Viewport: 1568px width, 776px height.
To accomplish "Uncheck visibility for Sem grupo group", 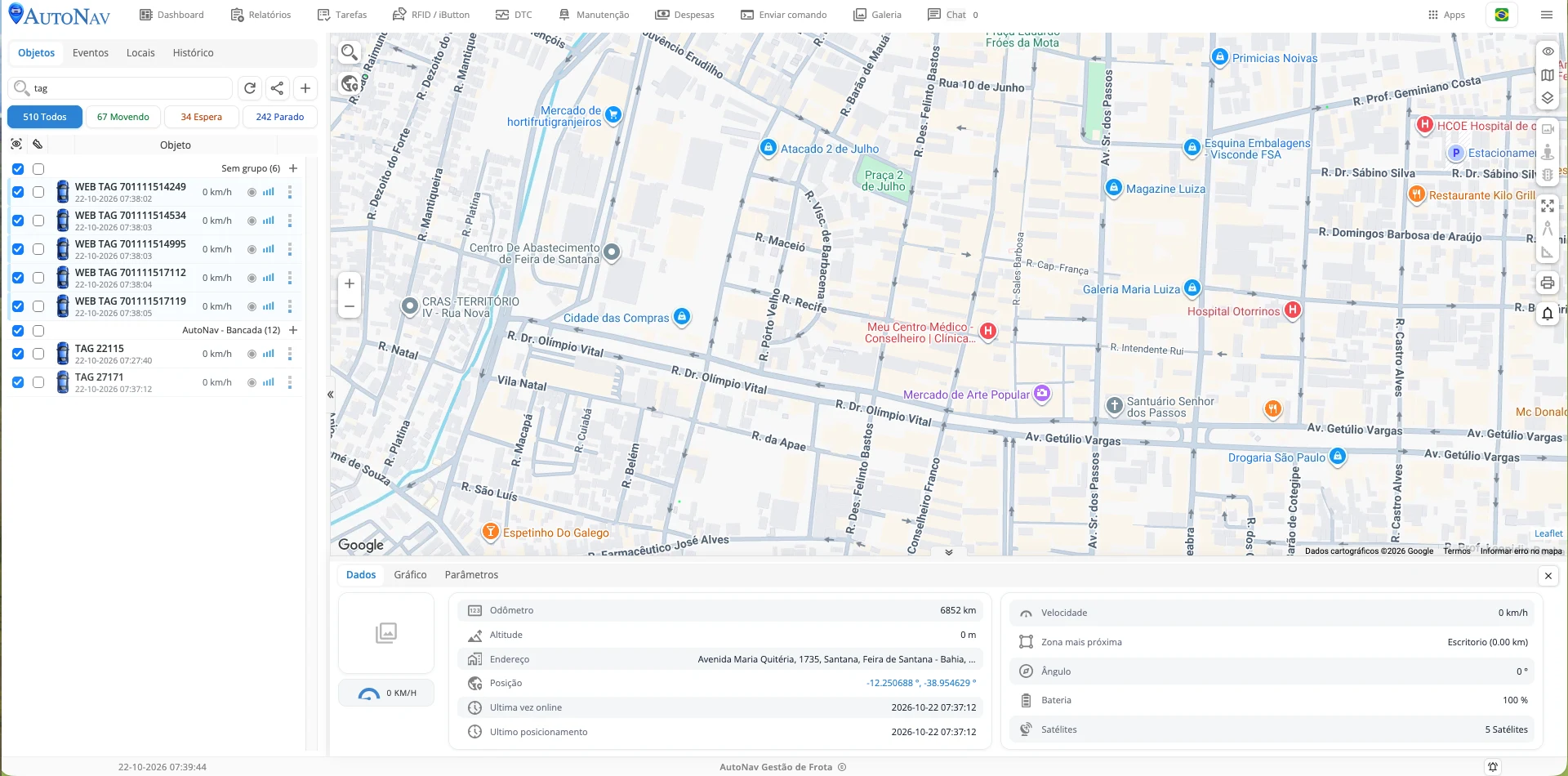I will point(18,169).
